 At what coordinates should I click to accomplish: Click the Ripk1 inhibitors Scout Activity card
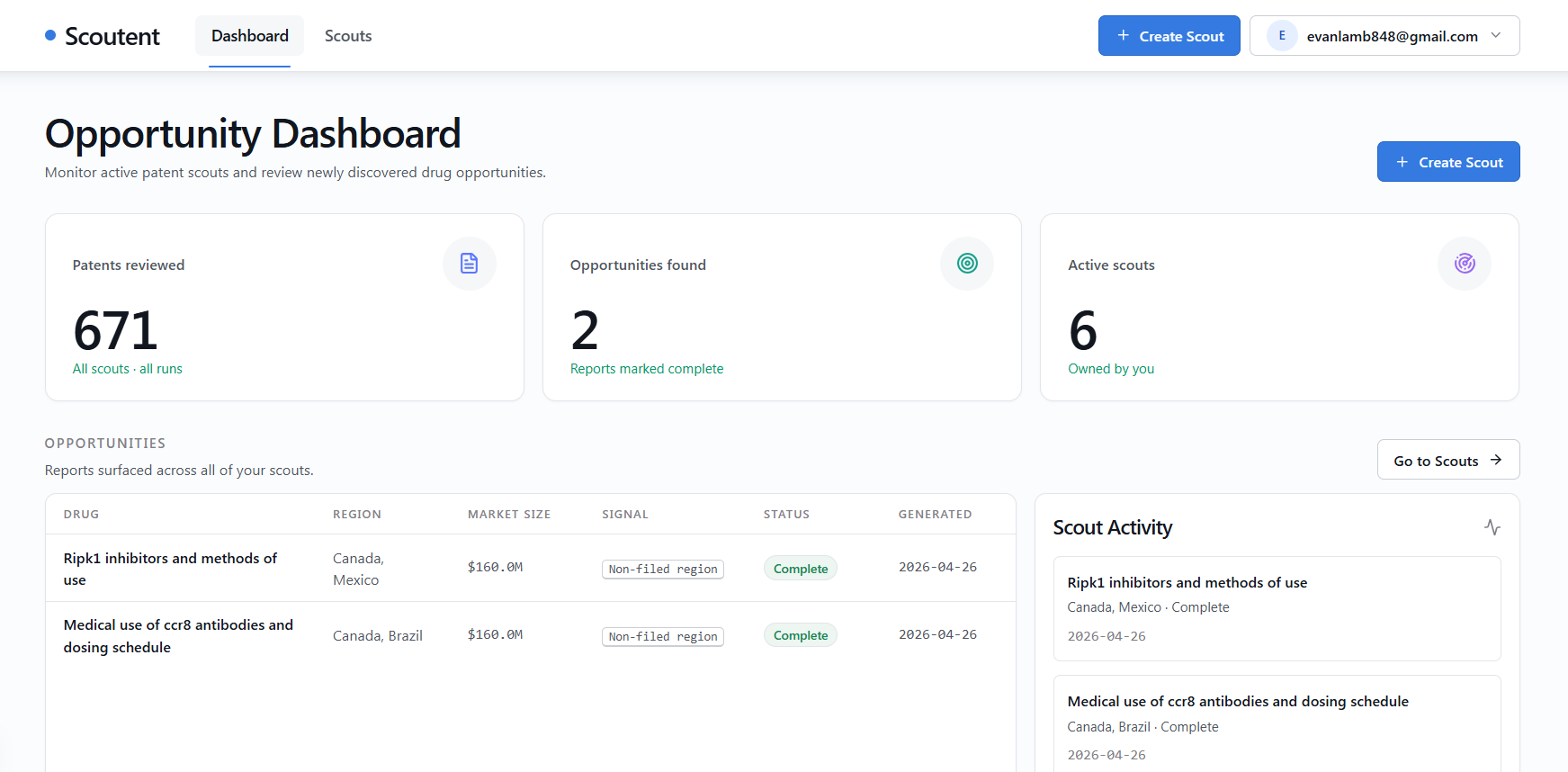pyautogui.click(x=1277, y=608)
